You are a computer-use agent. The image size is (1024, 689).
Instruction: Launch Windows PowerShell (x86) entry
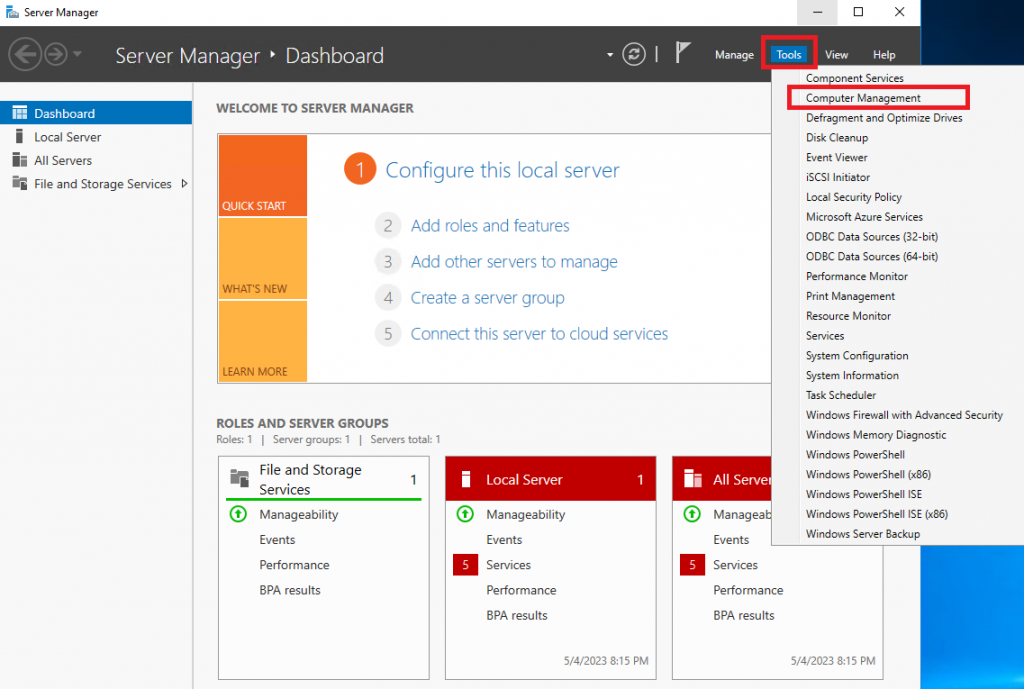[868, 474]
